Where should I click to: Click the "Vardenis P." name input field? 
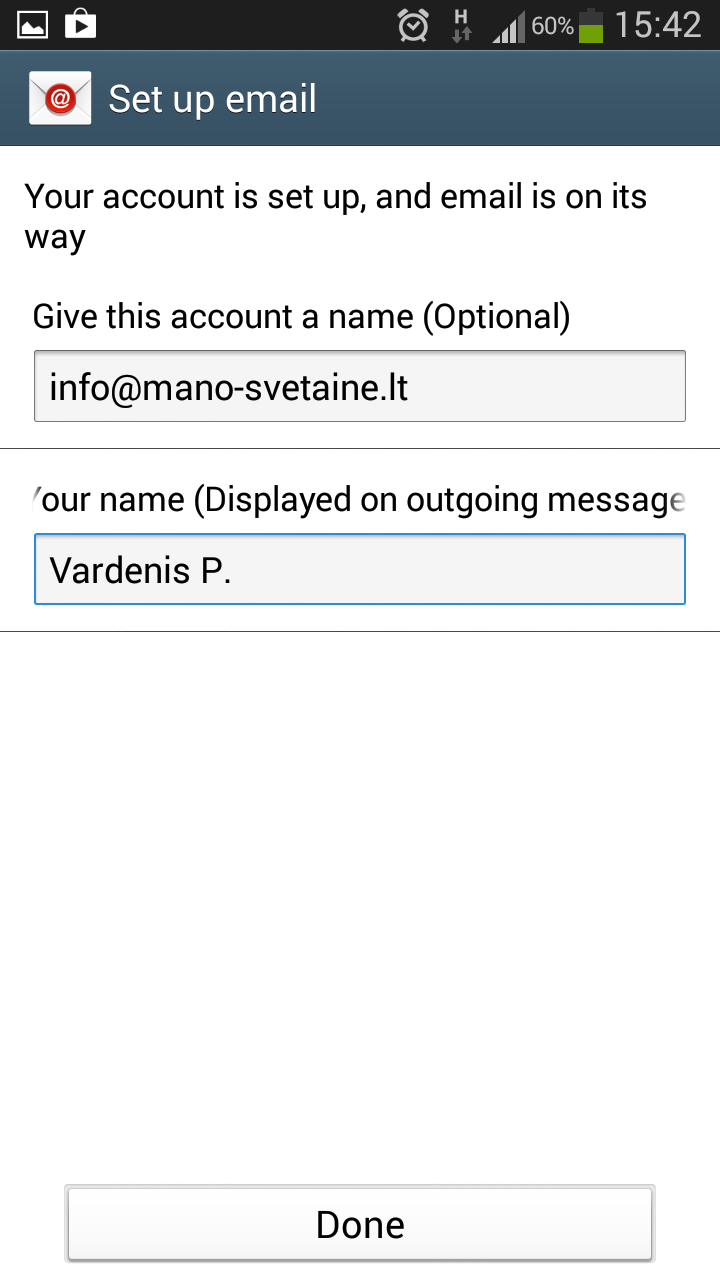coord(360,569)
